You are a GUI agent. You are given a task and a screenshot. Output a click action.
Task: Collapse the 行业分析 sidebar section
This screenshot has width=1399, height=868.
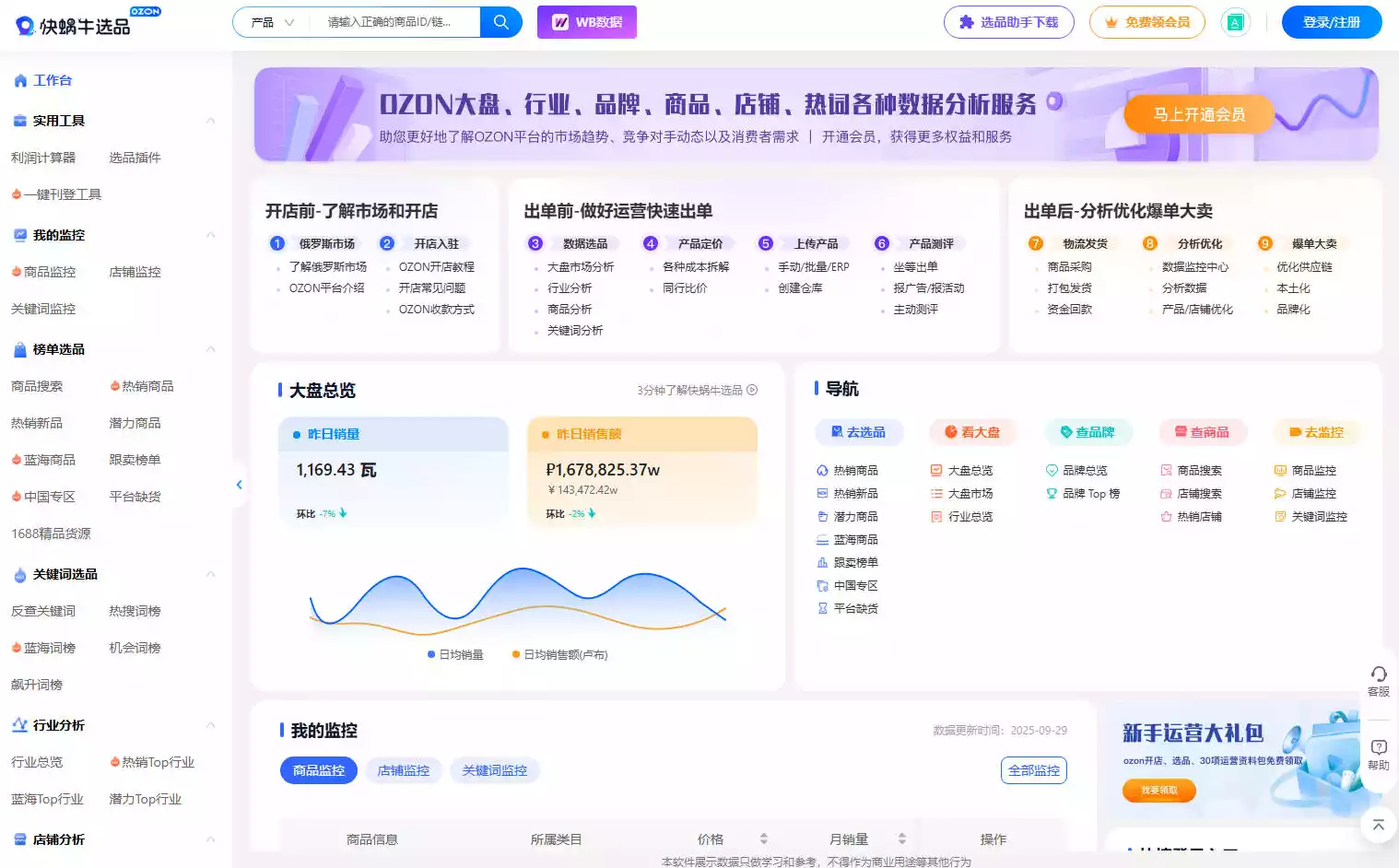click(210, 725)
